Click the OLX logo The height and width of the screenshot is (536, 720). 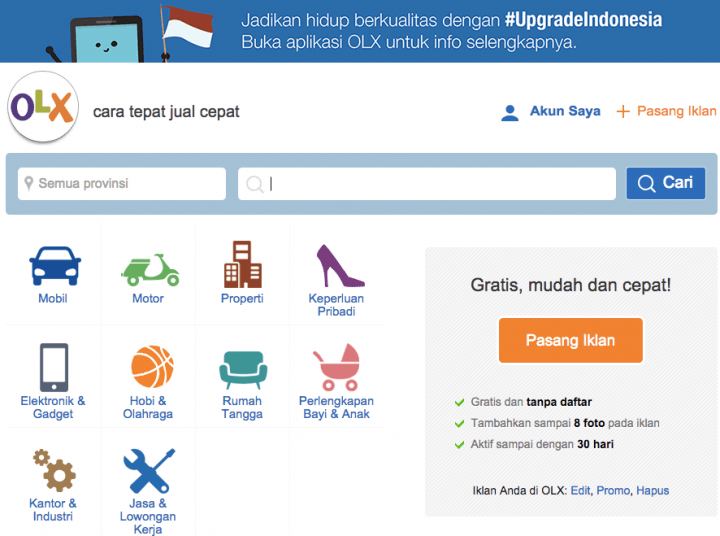coord(43,107)
